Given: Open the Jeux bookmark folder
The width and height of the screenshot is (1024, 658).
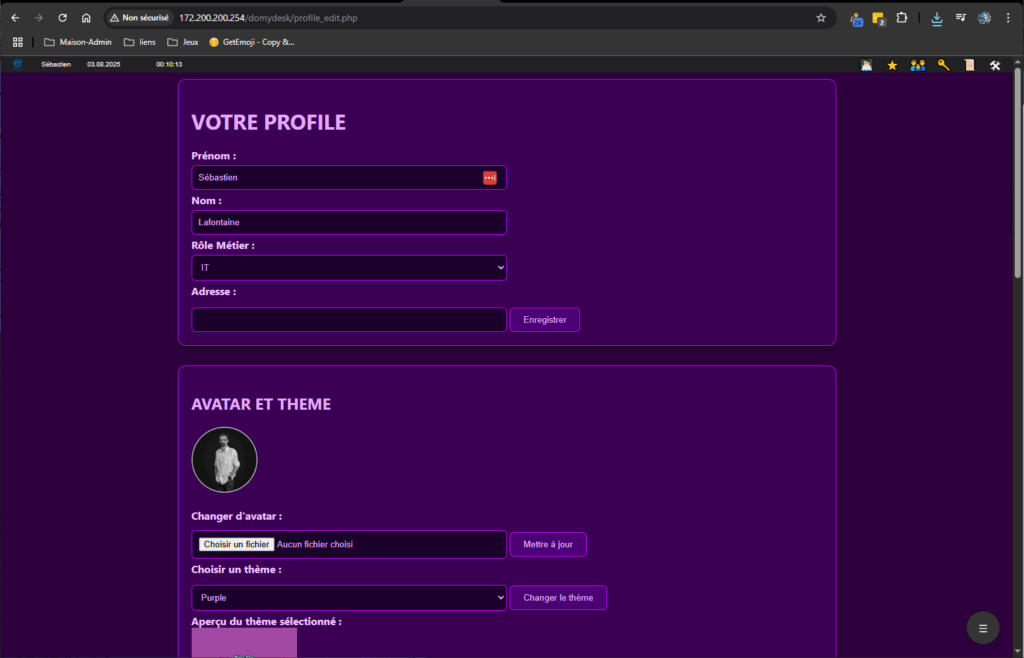Looking at the screenshot, I should coord(182,42).
